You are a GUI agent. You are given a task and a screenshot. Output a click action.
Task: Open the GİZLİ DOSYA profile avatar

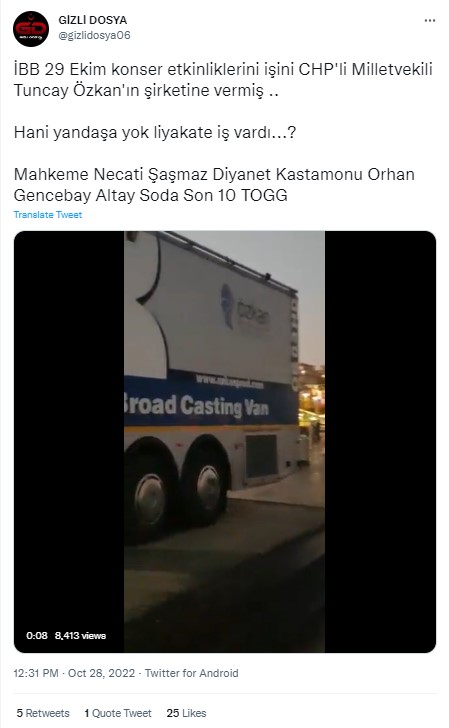pos(31,29)
